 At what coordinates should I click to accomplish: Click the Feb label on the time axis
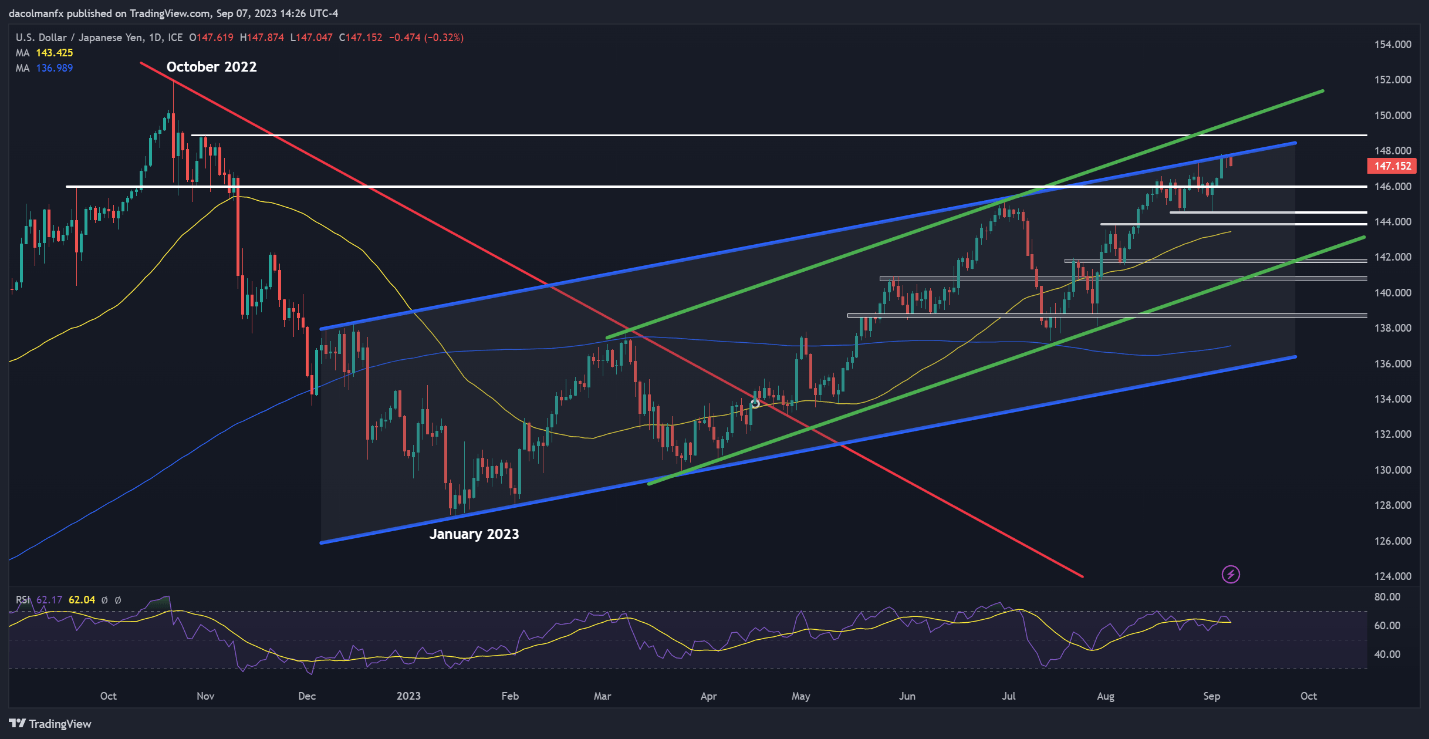pyautogui.click(x=510, y=696)
